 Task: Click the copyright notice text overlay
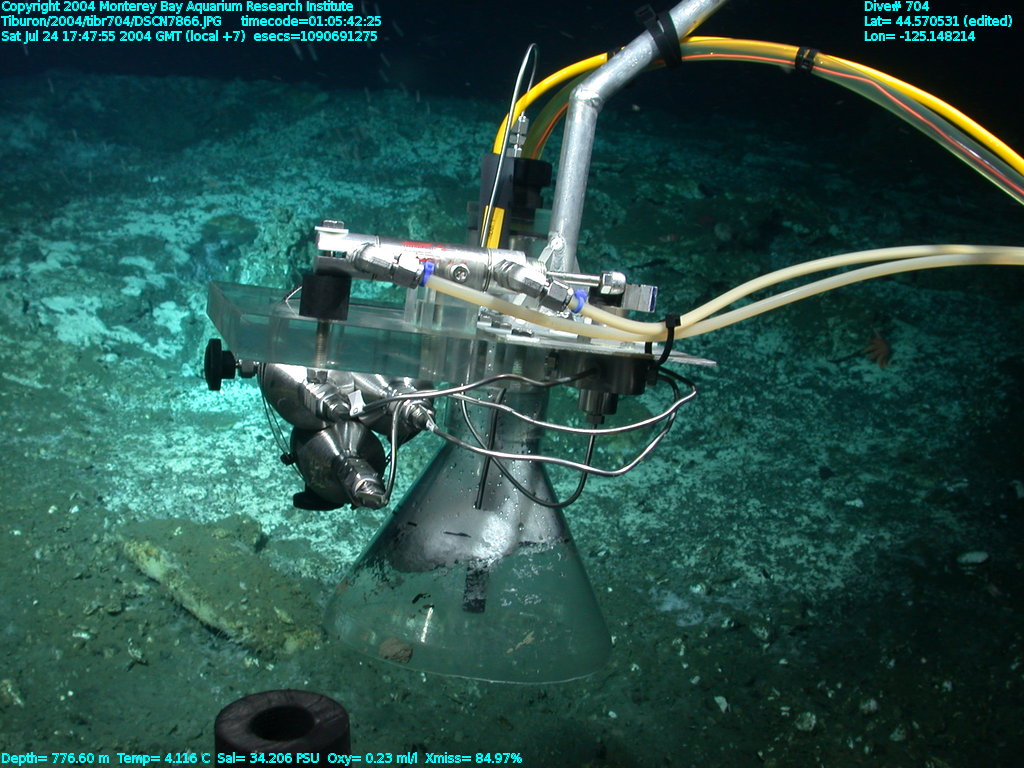pos(176,7)
